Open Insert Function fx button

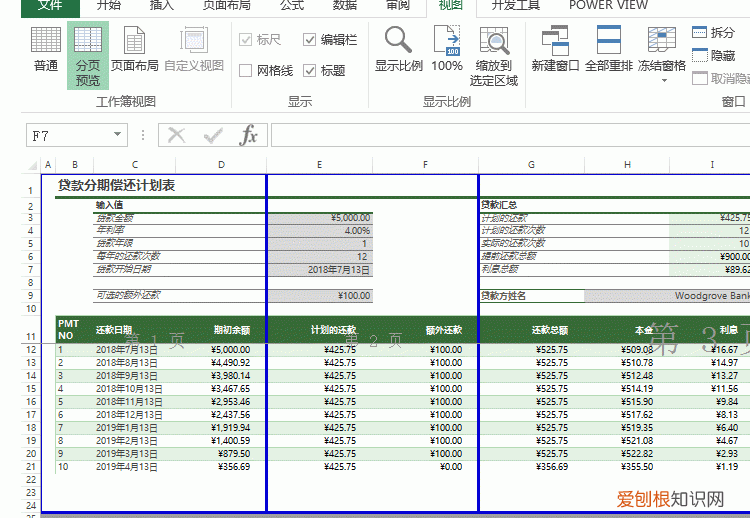(x=248, y=135)
